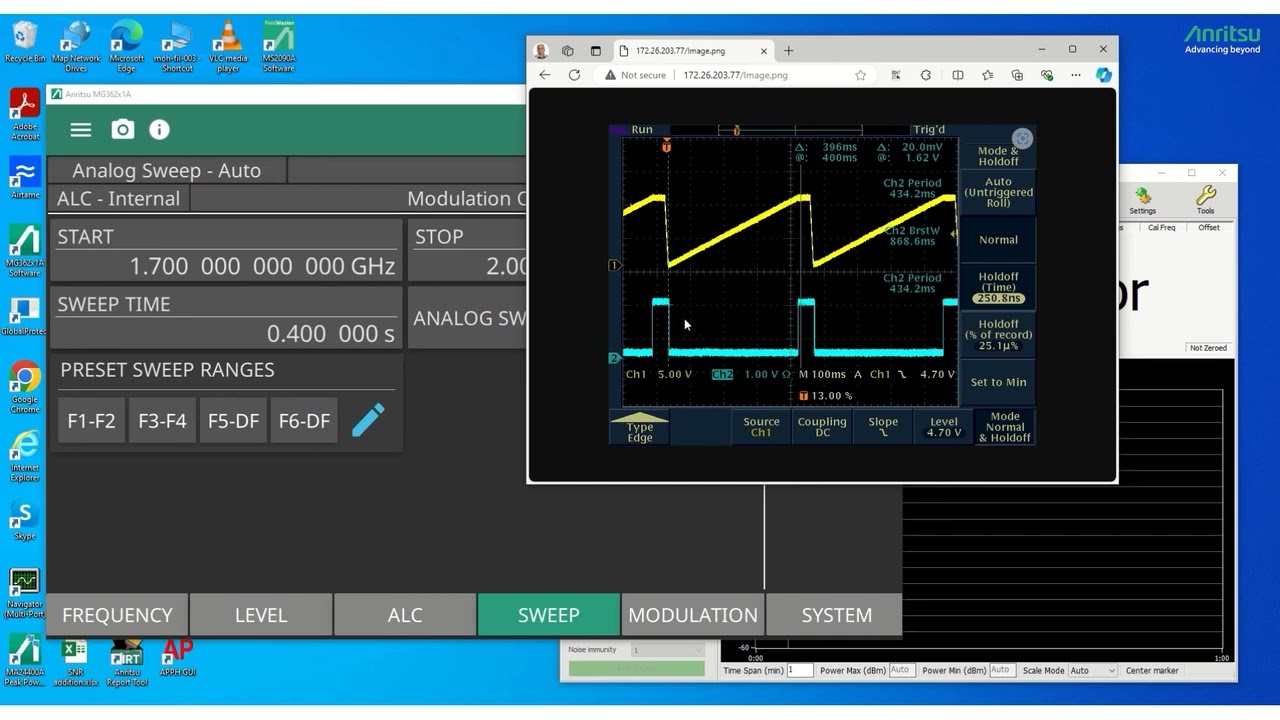The width and height of the screenshot is (1280, 720).
Task: Click the Center marker label
Action: click(1152, 670)
